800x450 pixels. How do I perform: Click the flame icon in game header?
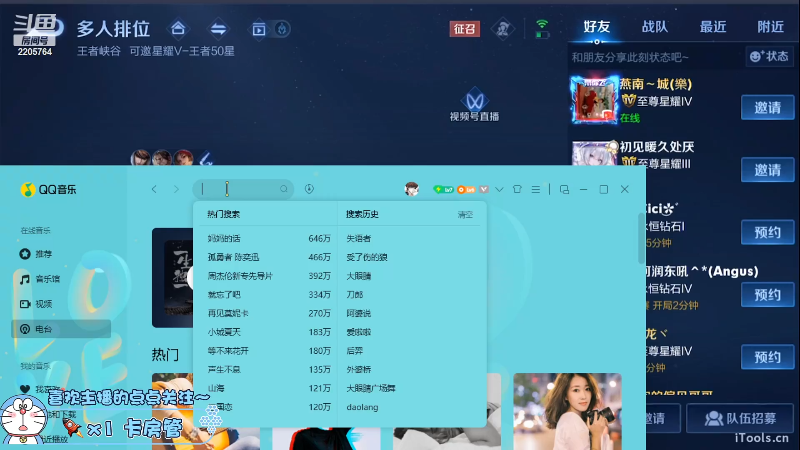click(282, 29)
